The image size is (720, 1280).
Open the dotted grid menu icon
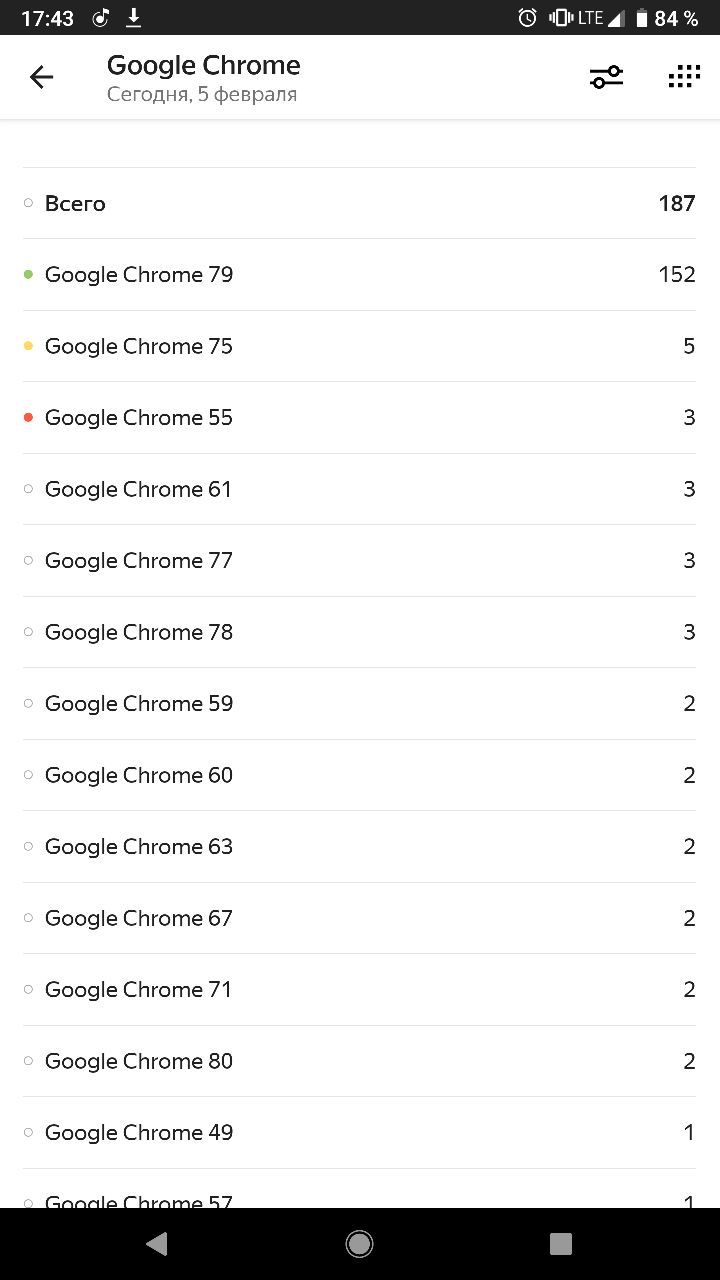pos(684,77)
